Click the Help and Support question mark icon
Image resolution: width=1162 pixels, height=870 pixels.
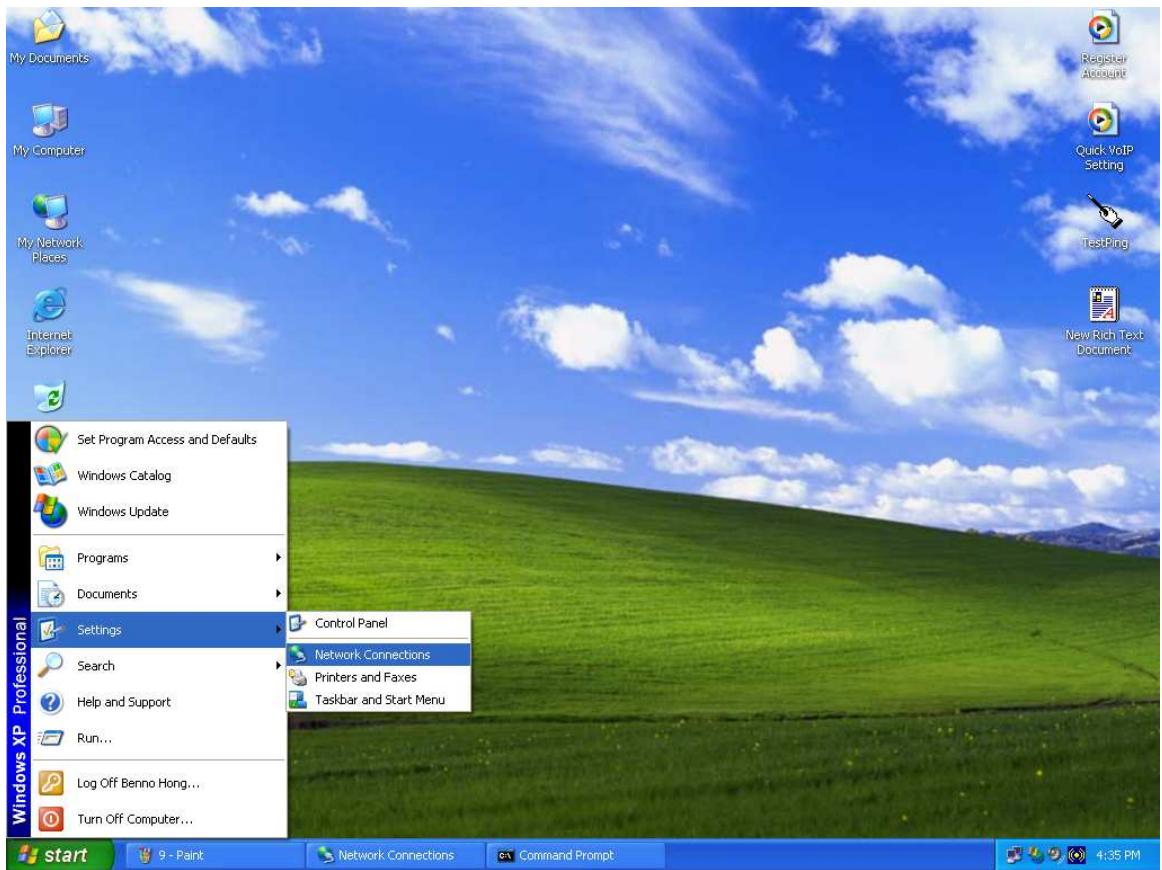pyautogui.click(x=50, y=702)
